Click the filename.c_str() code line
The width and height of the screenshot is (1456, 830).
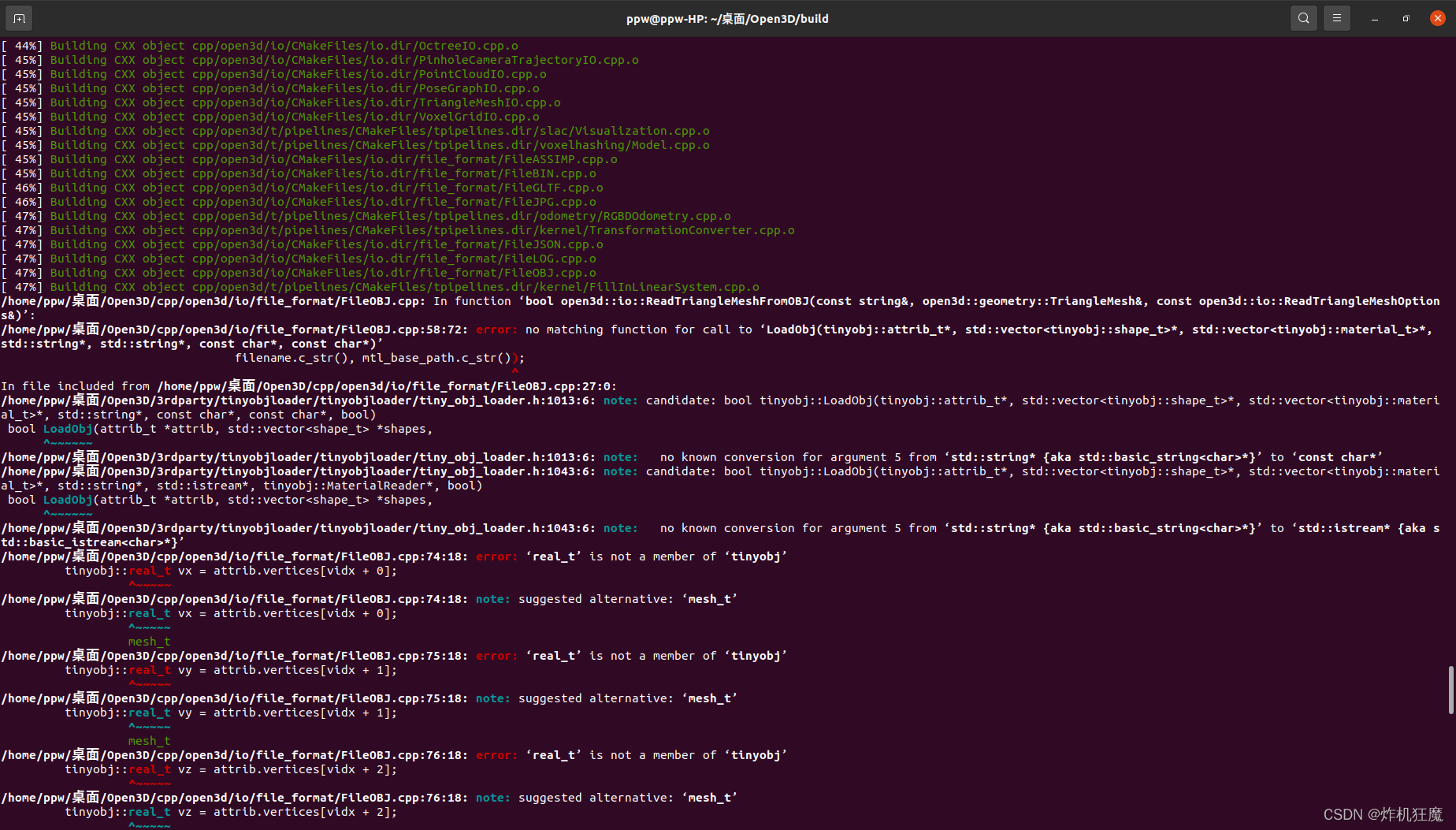tap(380, 358)
